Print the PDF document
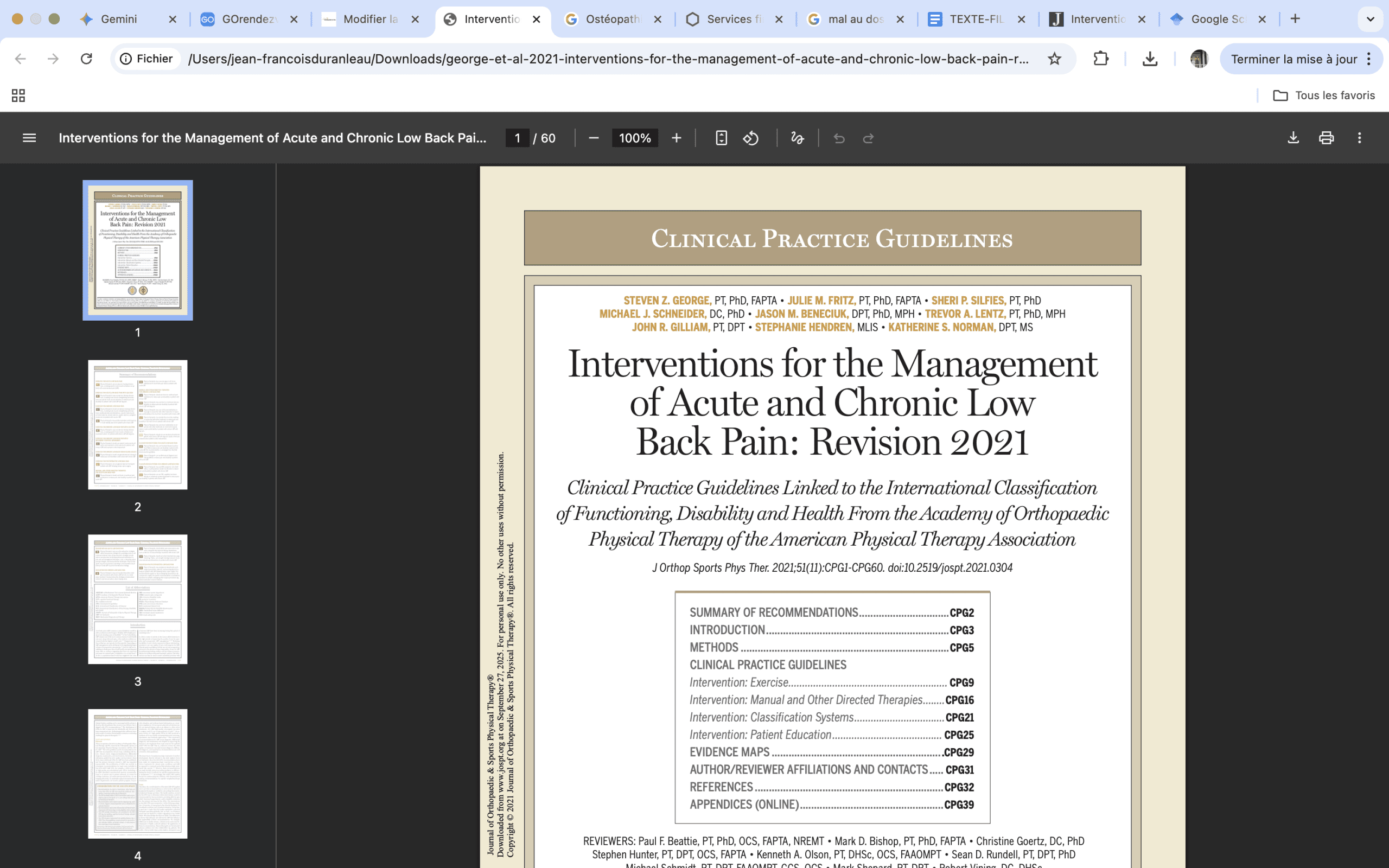This screenshot has height=868, width=1389. pos(1326,138)
